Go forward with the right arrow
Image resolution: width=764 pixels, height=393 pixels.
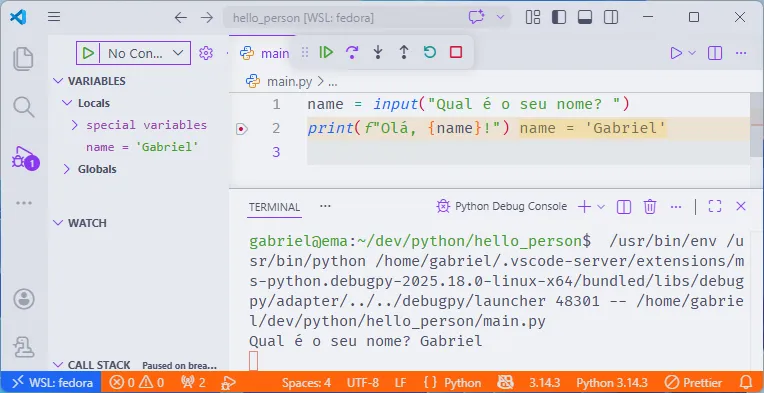coord(207,18)
